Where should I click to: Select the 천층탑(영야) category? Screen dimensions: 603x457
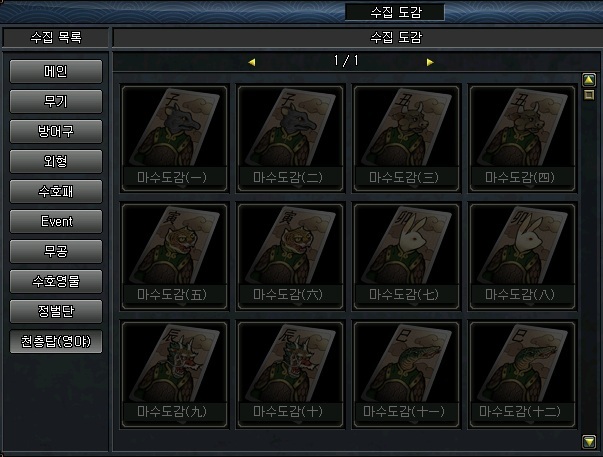coord(56,341)
